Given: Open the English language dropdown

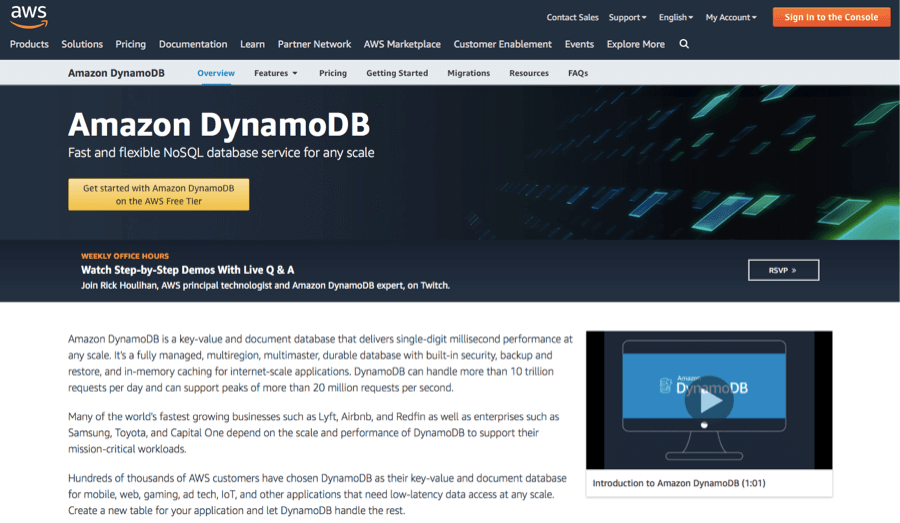Looking at the screenshot, I should [x=676, y=17].
